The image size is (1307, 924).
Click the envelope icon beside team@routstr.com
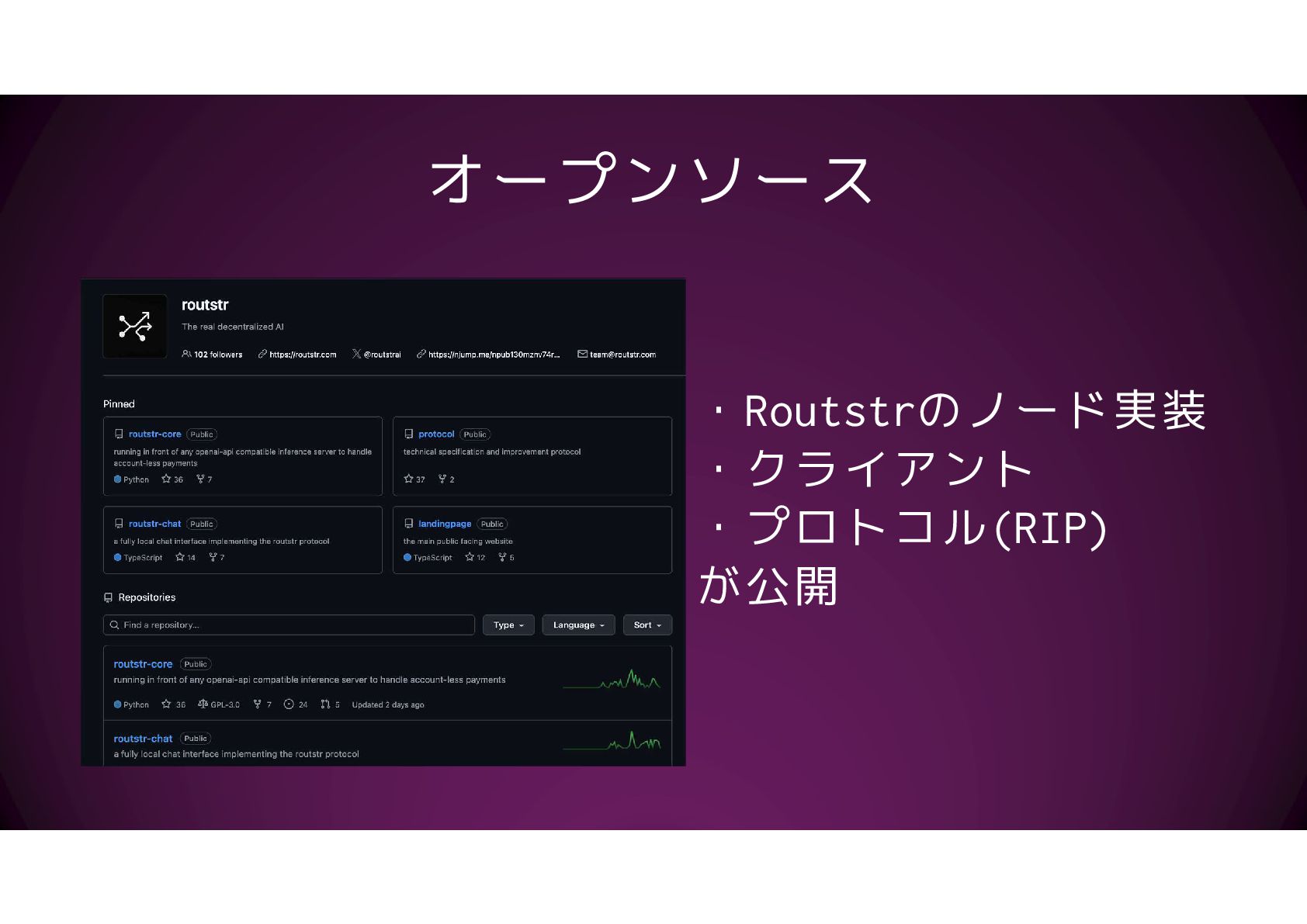click(582, 354)
